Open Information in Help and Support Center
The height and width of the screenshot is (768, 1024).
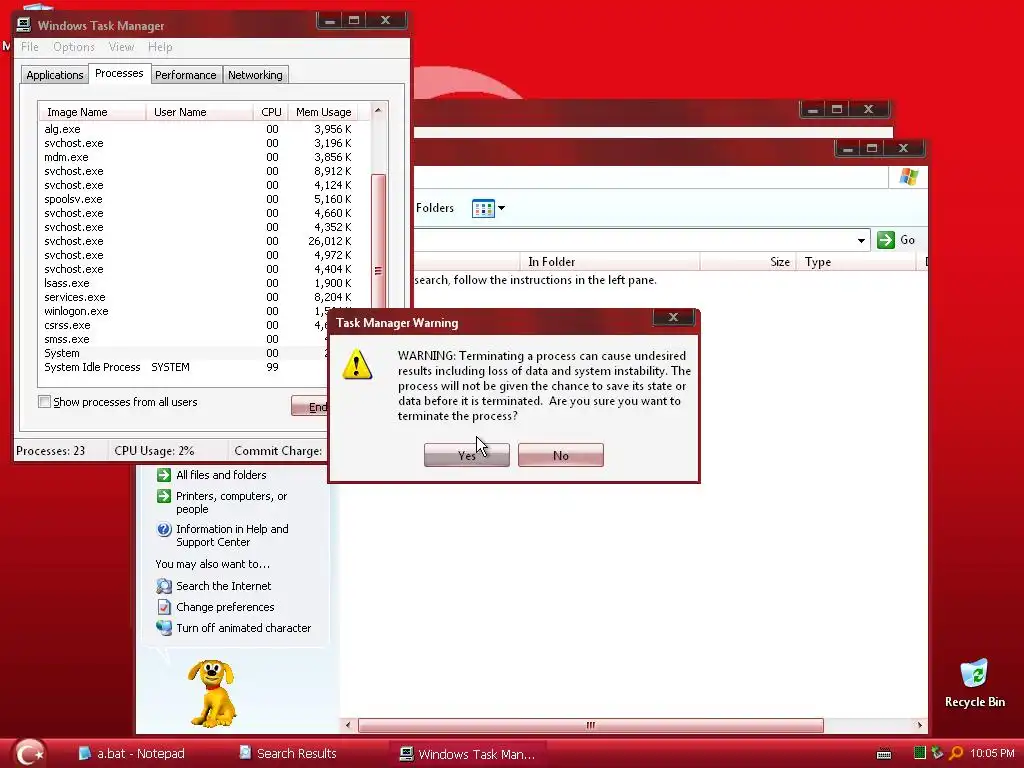coord(232,536)
